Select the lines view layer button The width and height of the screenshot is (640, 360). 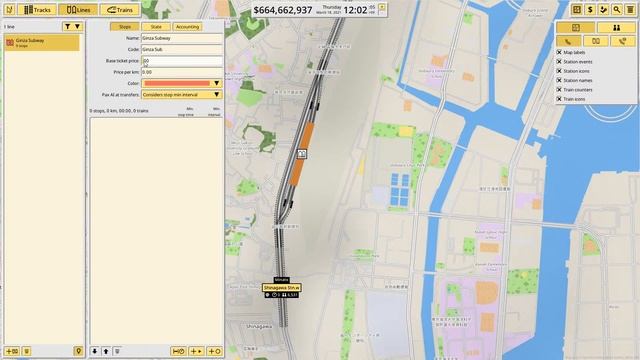[596, 41]
